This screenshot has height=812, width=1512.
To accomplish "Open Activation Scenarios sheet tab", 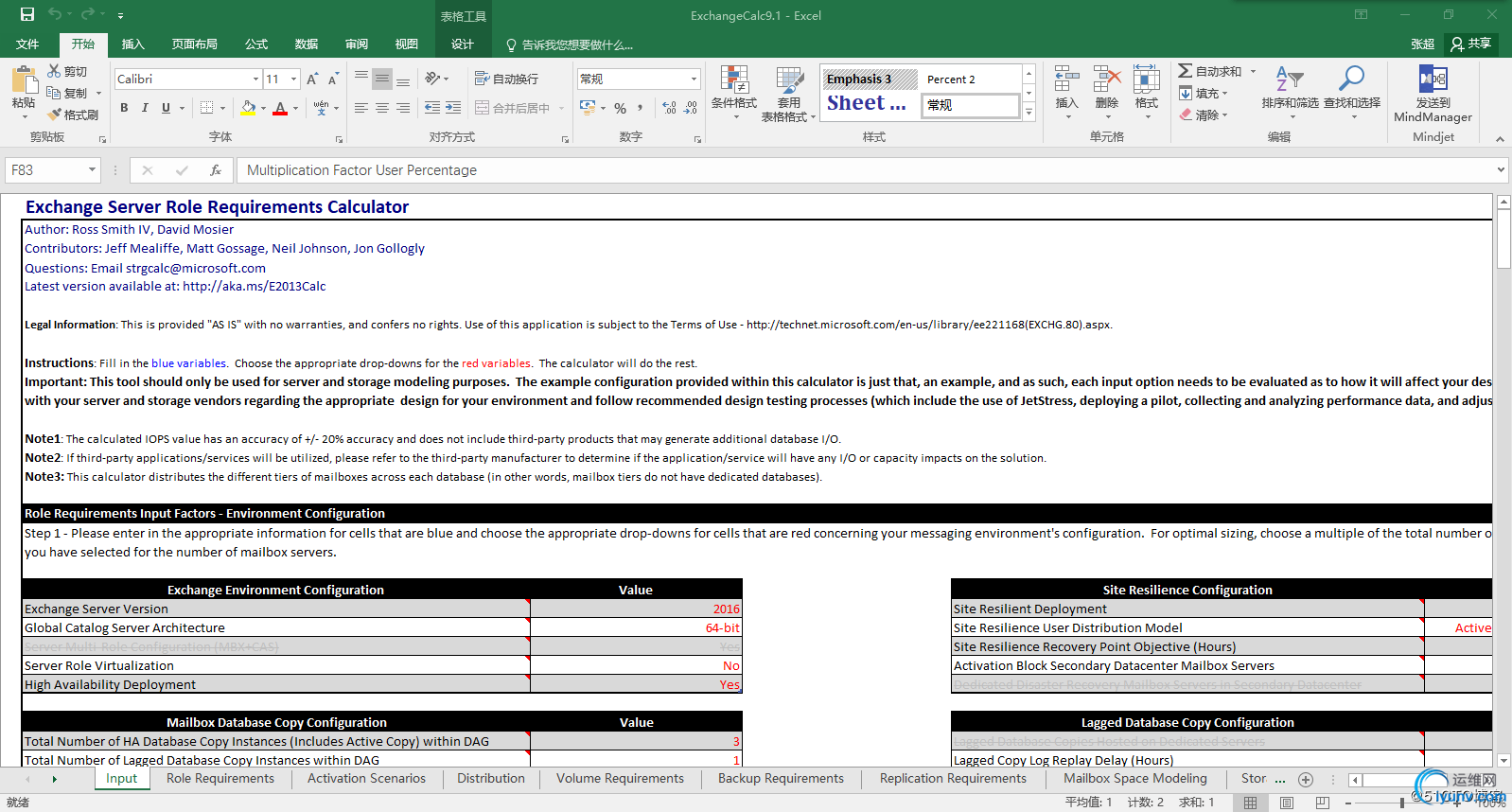I will point(366,779).
